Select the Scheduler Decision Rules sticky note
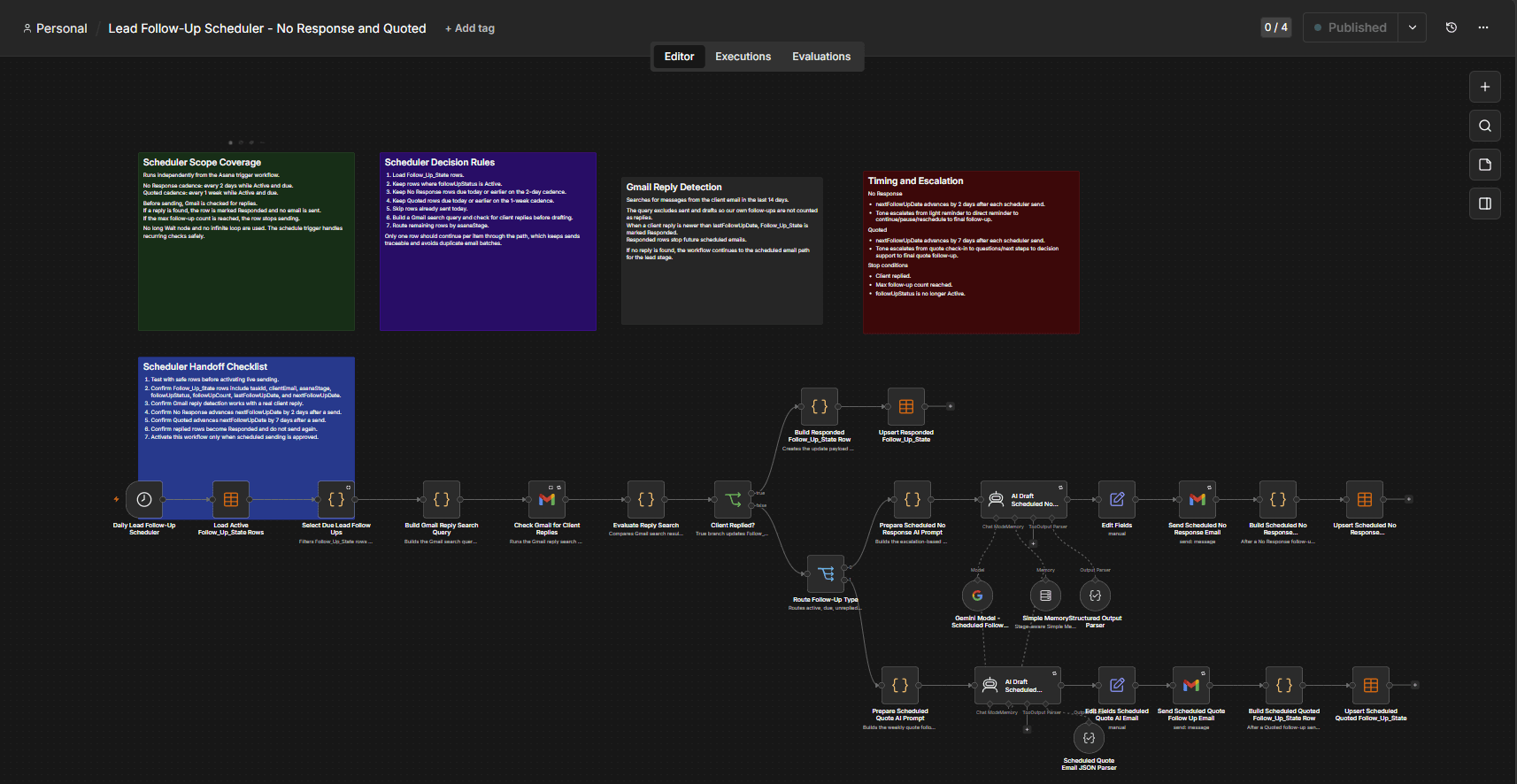 coord(488,242)
